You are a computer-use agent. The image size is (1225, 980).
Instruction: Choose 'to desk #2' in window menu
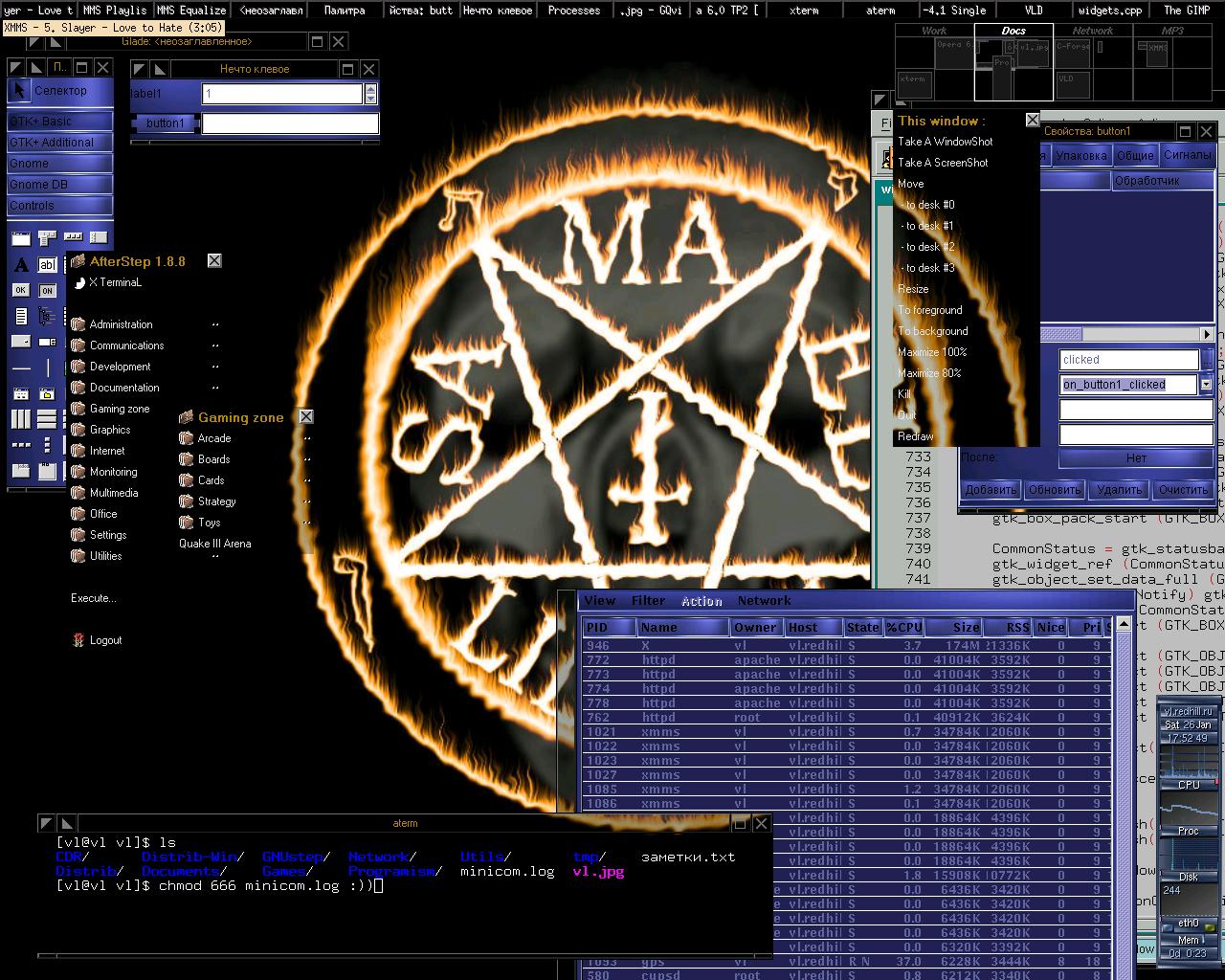click(x=928, y=247)
